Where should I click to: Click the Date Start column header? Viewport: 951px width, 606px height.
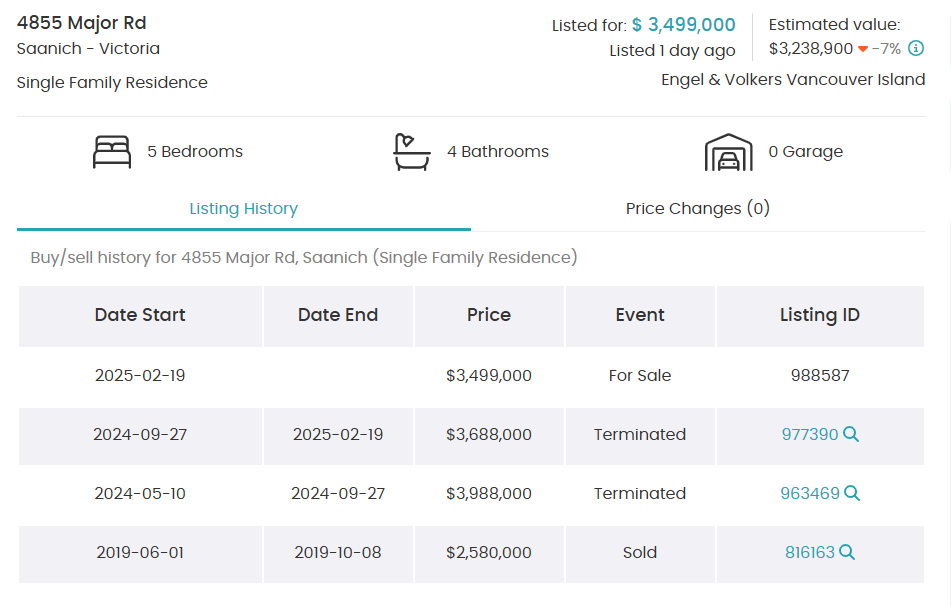pyautogui.click(x=140, y=315)
